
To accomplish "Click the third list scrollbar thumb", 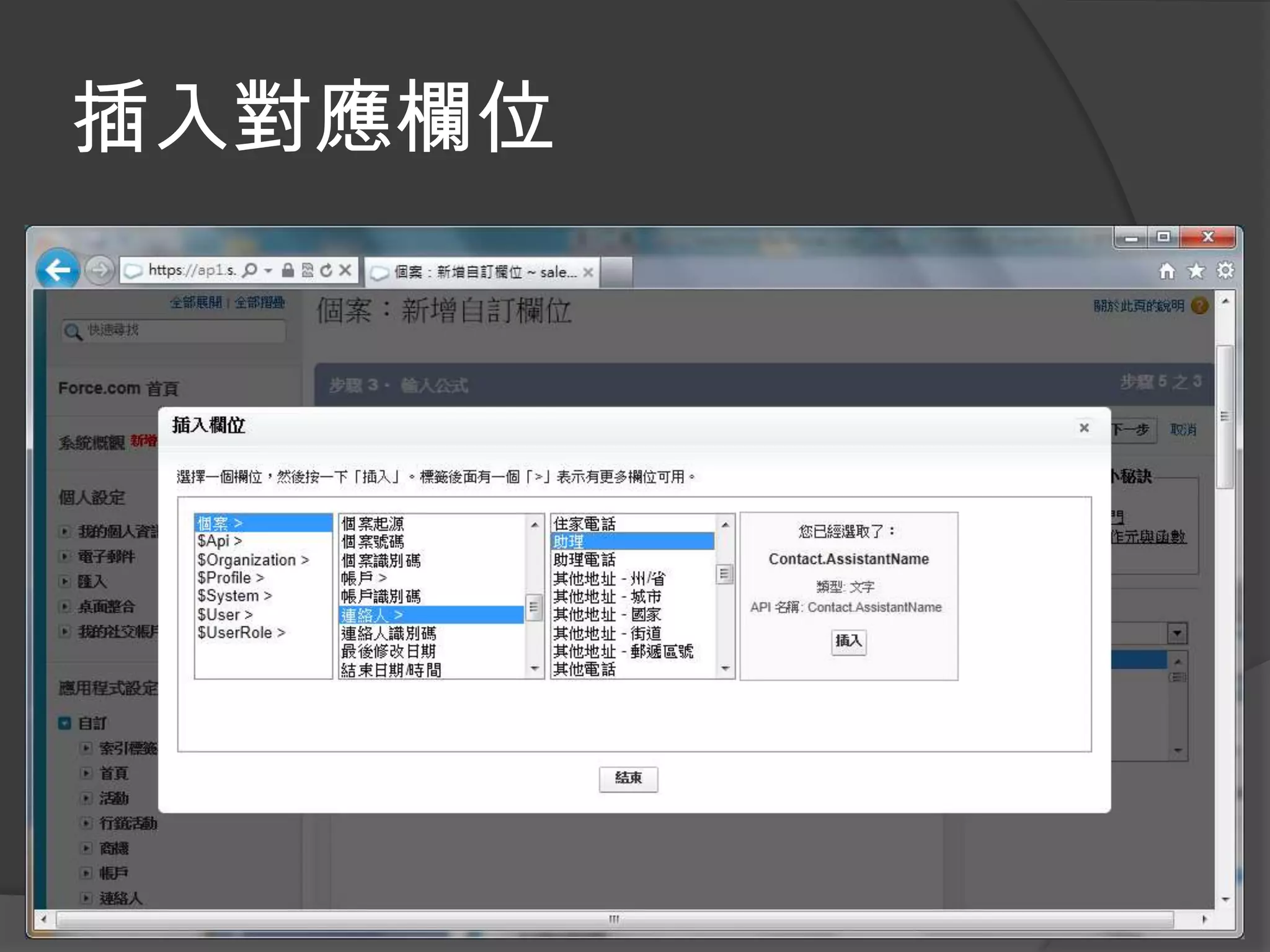I will (724, 574).
